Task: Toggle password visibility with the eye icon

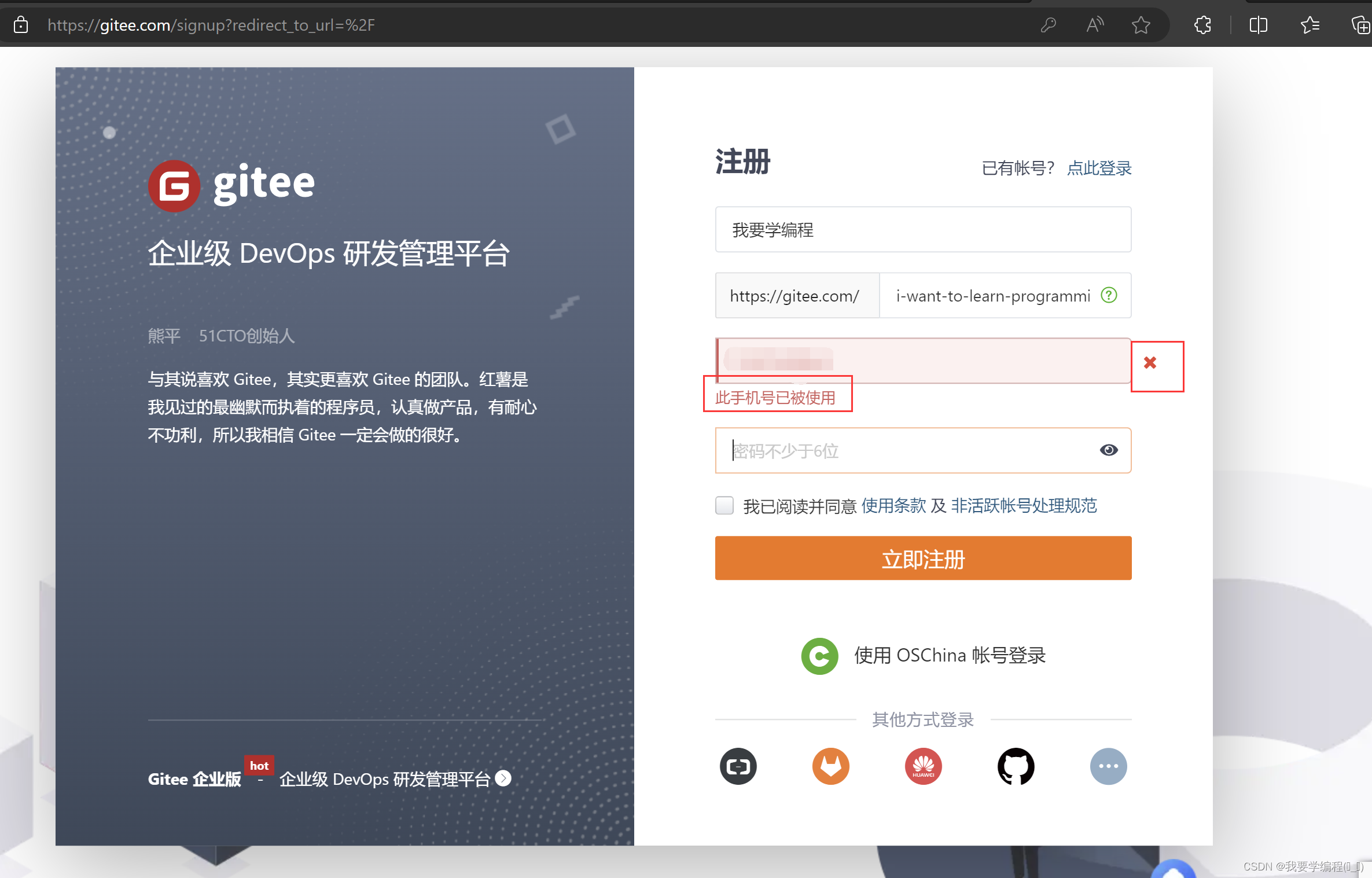Action: (1108, 450)
